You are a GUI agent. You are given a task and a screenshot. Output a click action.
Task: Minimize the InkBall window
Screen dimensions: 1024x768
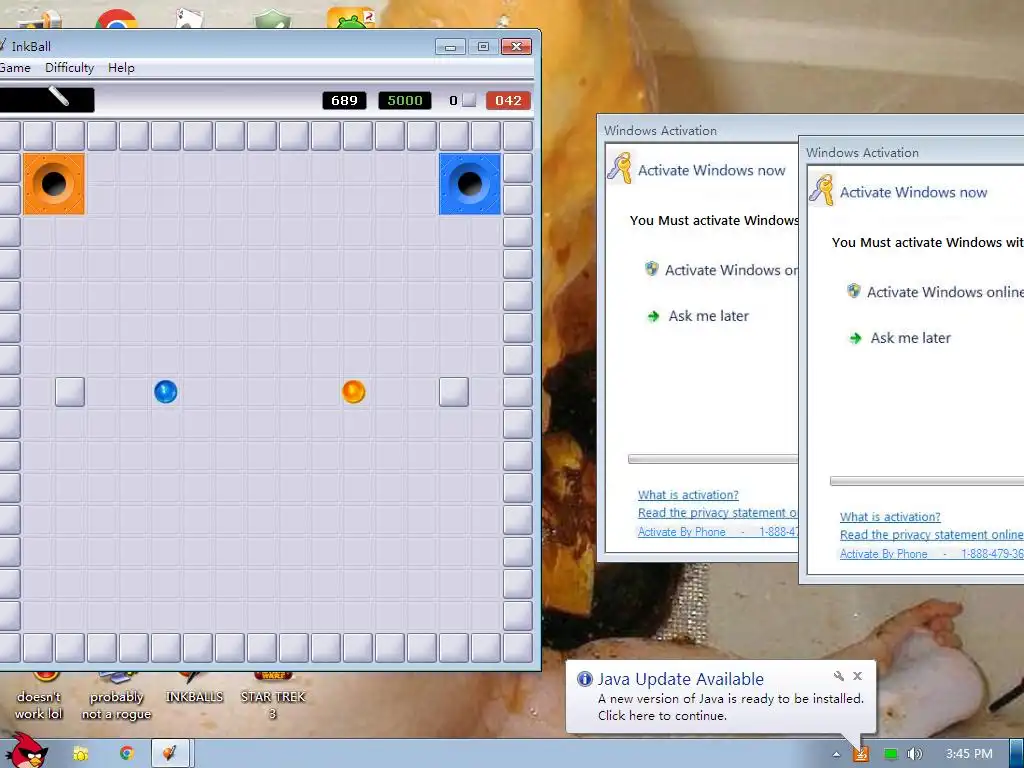point(450,46)
